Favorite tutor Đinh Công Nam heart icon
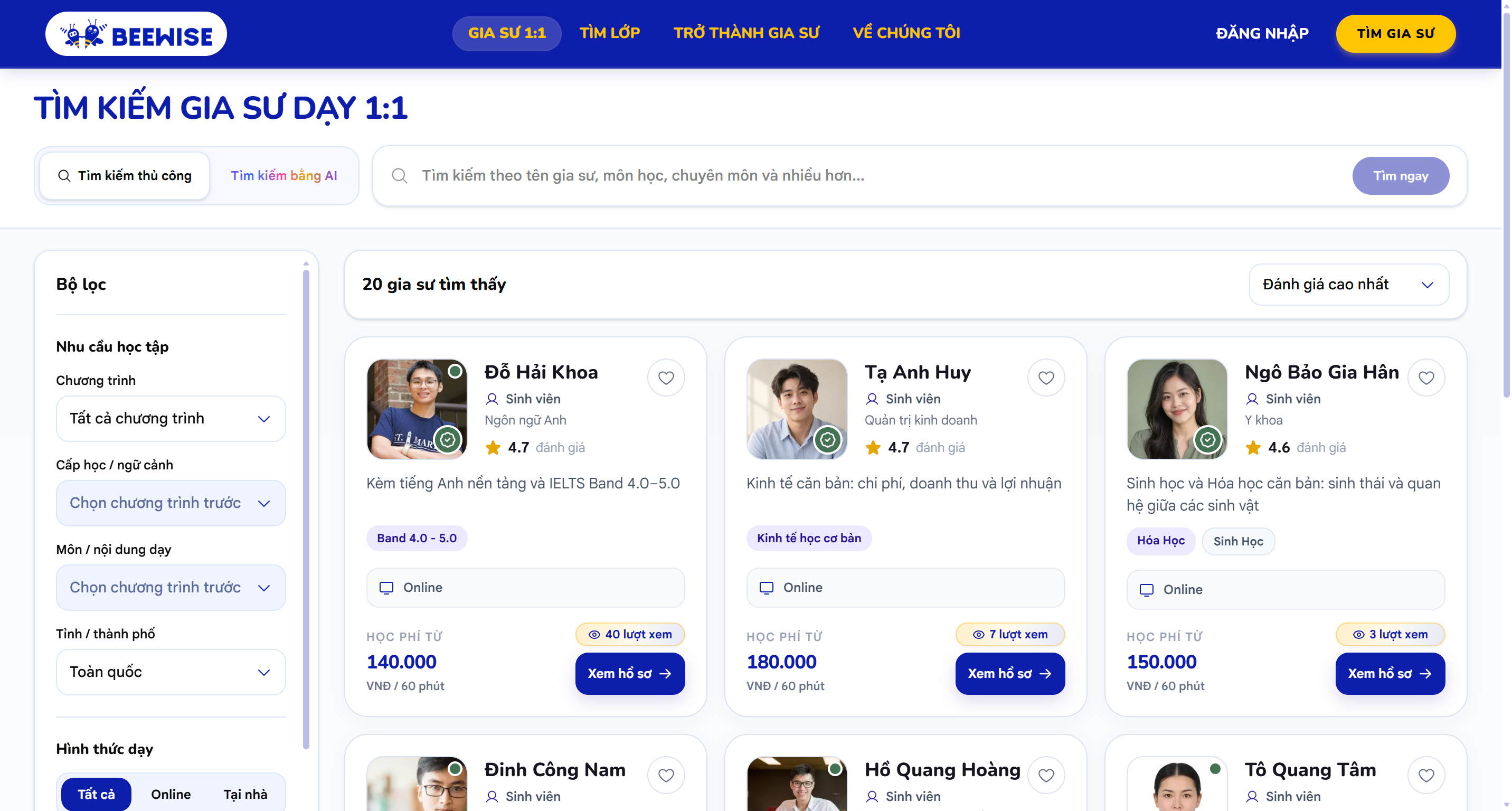 (x=666, y=775)
